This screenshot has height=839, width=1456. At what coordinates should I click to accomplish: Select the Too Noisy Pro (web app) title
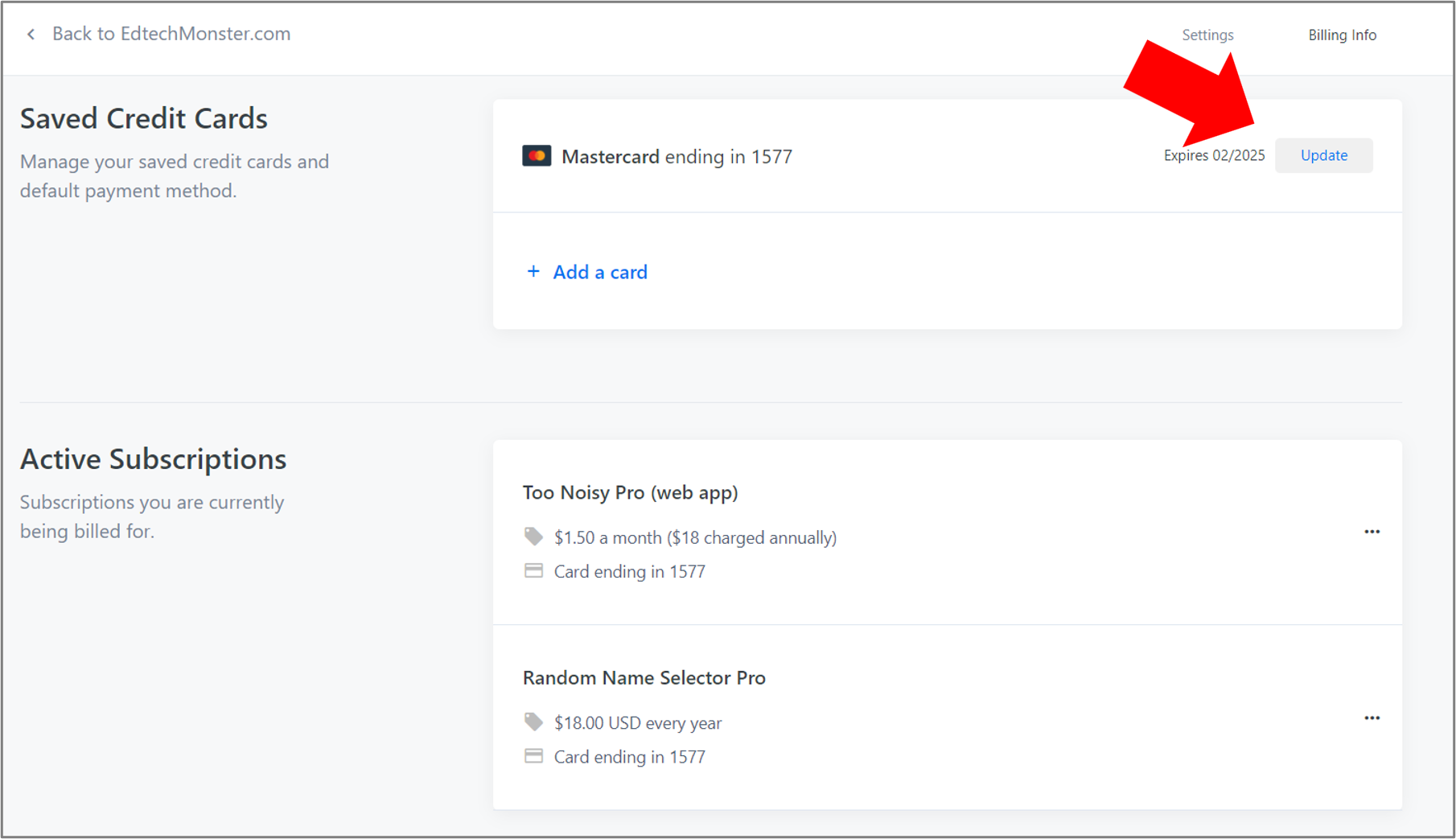point(631,492)
